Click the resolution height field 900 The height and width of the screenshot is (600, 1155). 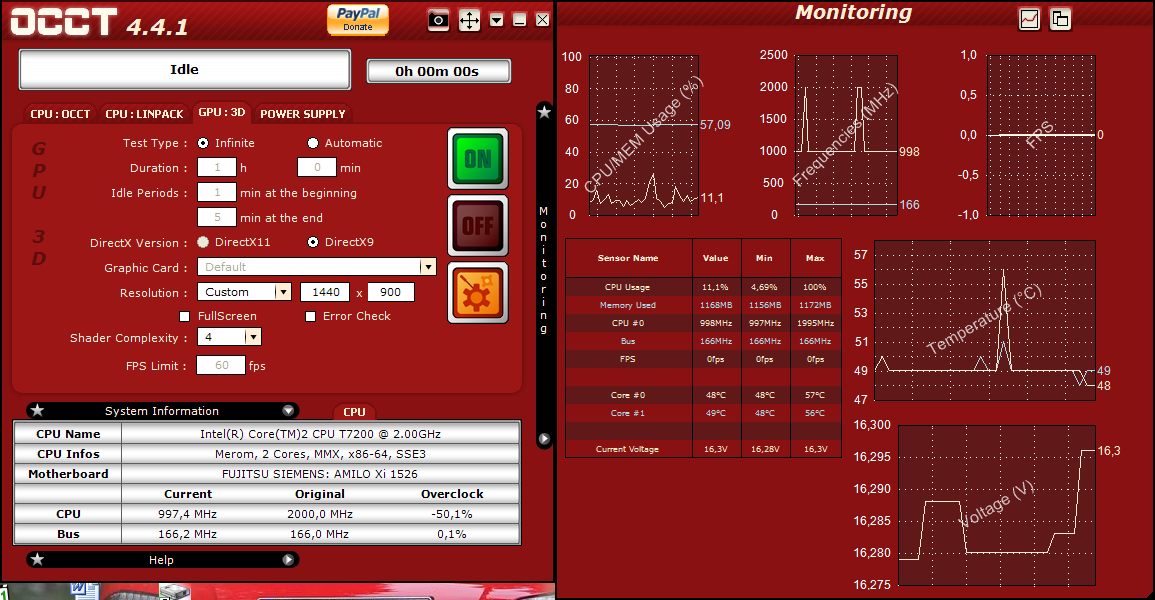coord(390,292)
